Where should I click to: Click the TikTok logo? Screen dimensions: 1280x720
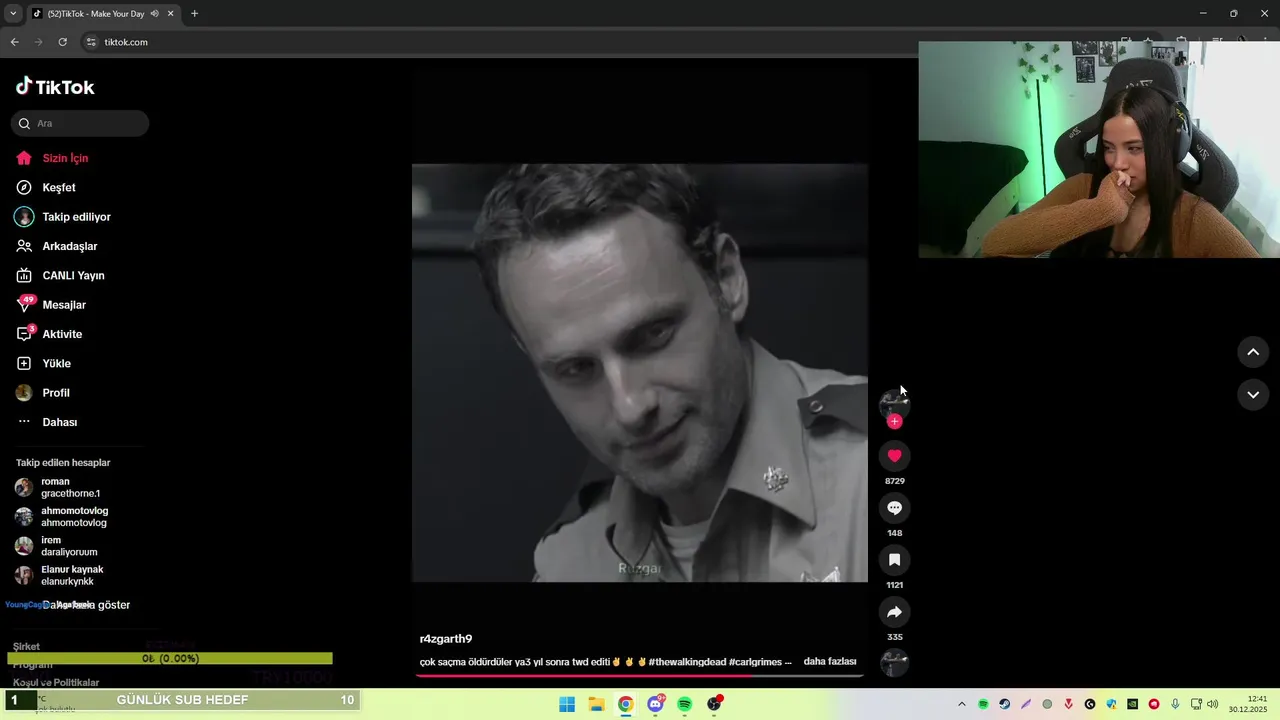pos(55,87)
